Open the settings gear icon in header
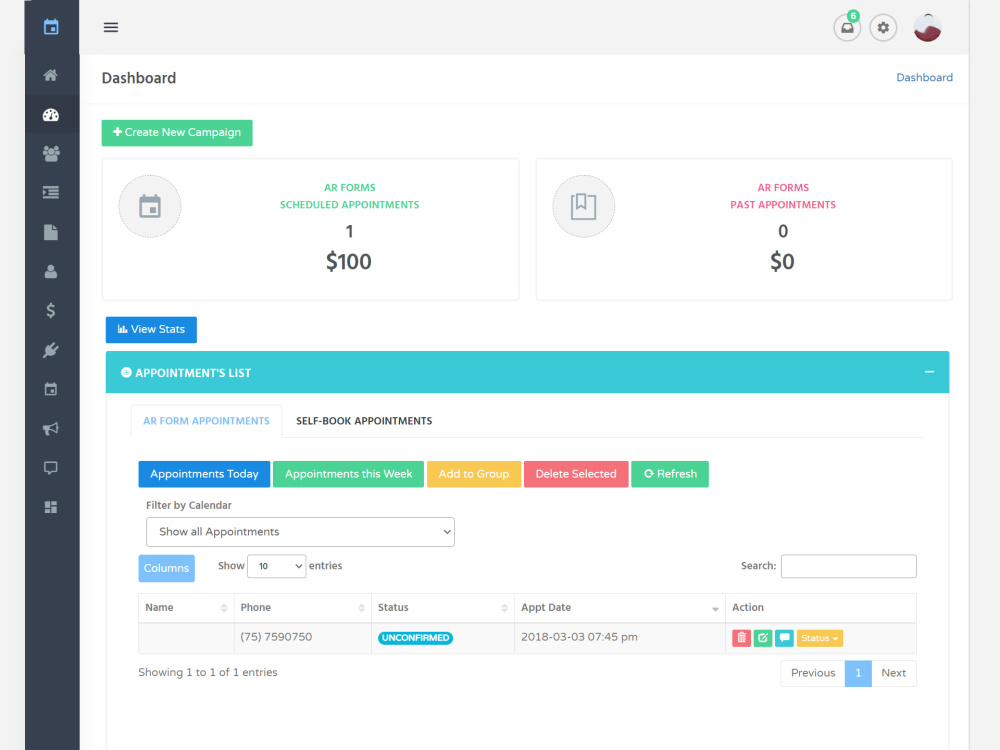 (x=883, y=27)
